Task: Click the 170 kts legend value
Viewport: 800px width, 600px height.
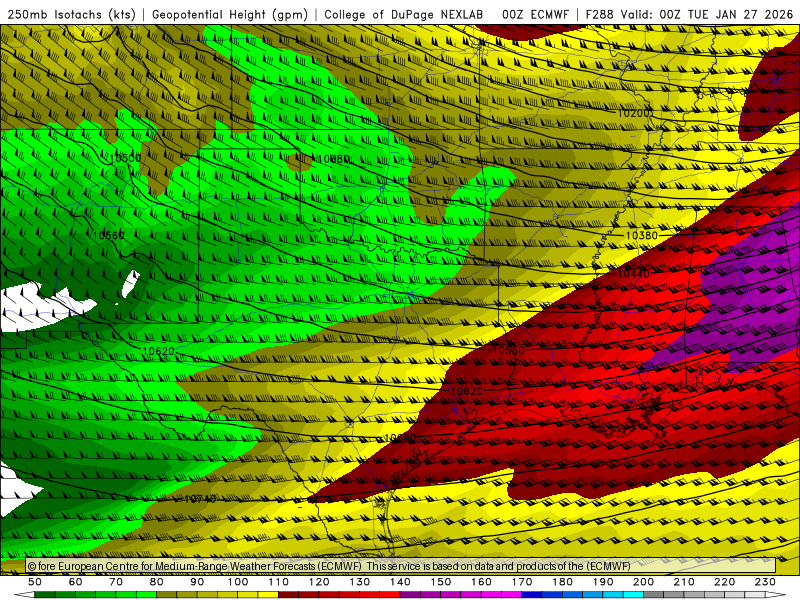Action: (x=522, y=582)
